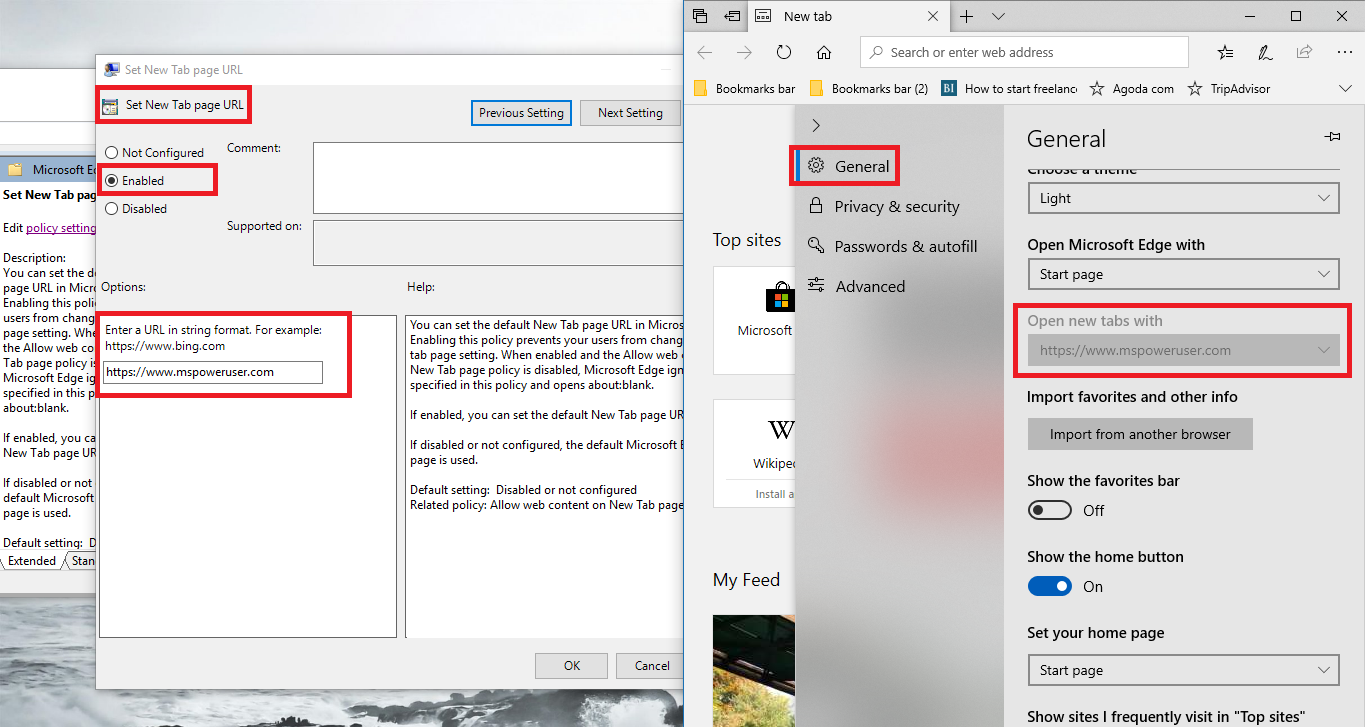Click Add notes pen icon
Screen dimensions: 1365x727
point(1265,52)
